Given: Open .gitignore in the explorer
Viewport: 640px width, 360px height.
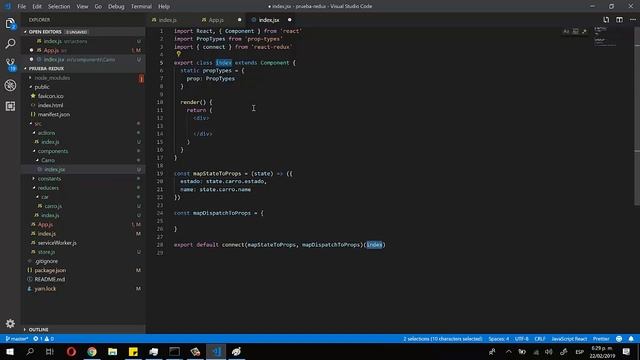Looking at the screenshot, I should point(46,261).
